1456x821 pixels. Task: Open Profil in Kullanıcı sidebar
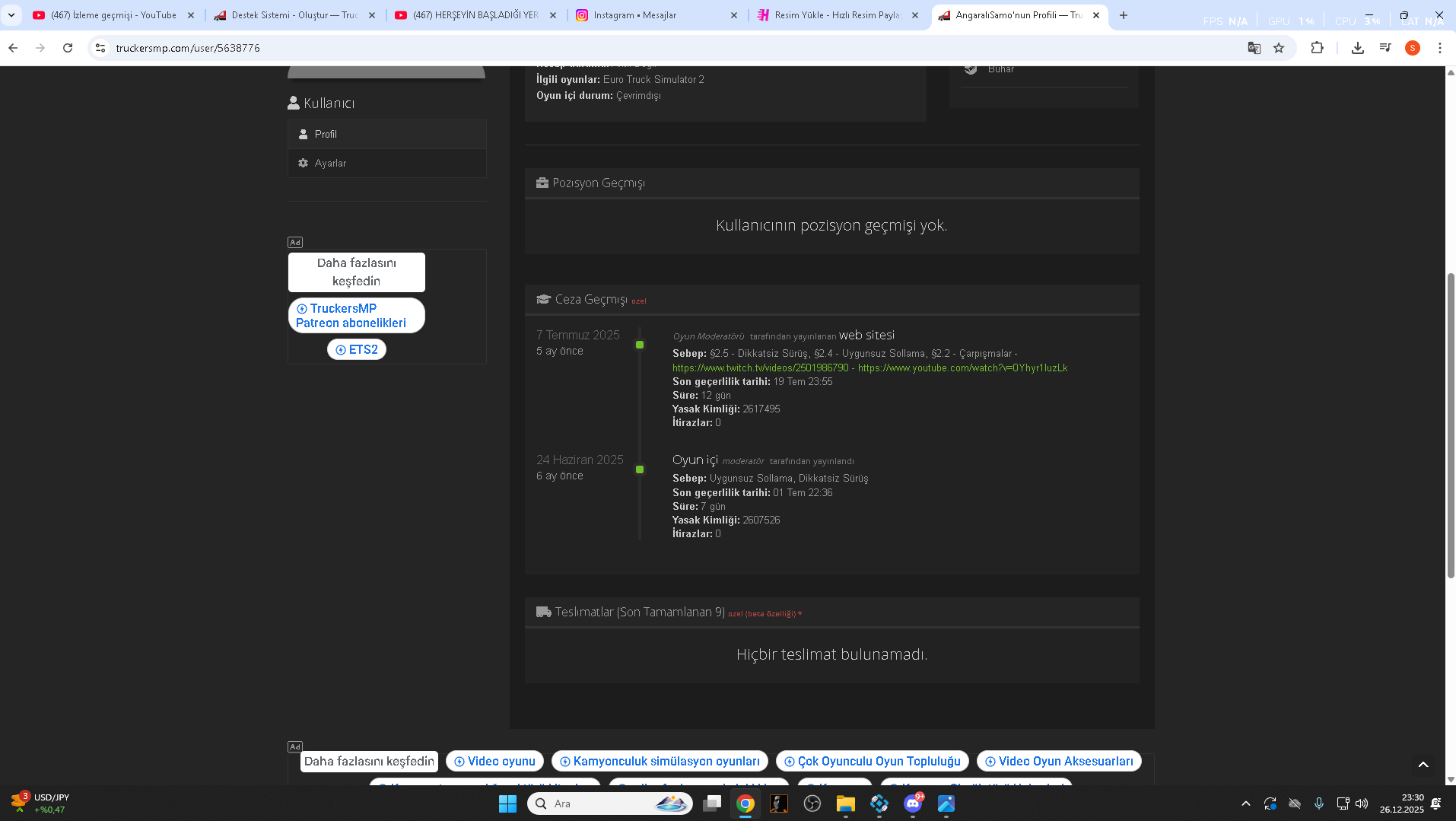click(x=387, y=134)
